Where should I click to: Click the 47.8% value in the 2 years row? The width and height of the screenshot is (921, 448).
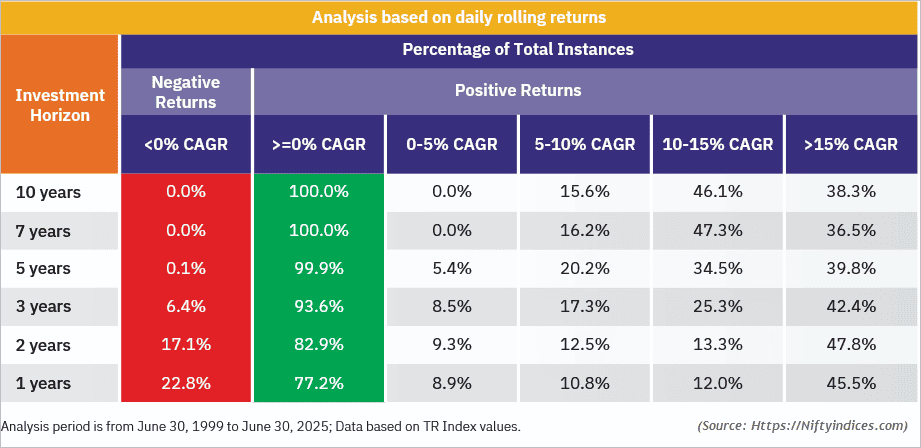click(x=851, y=345)
